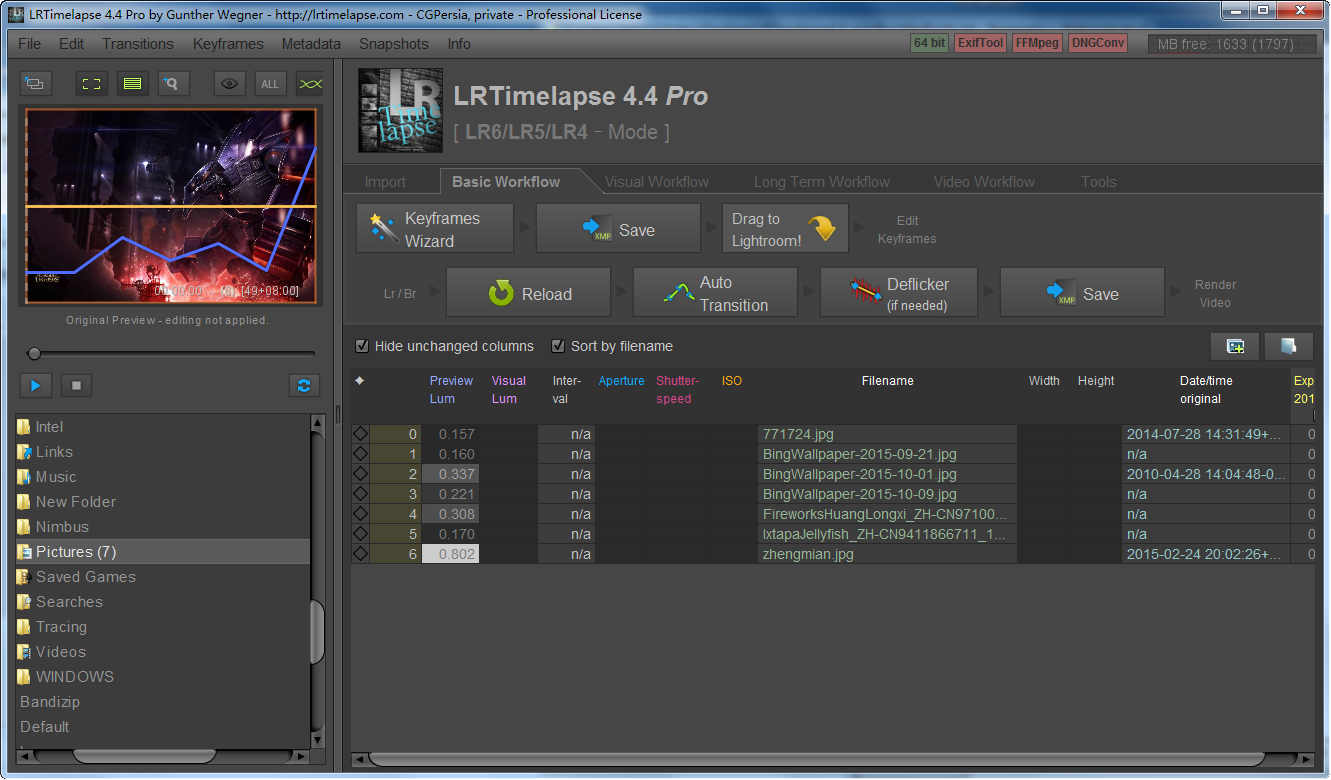Open the Edit menu
The height and width of the screenshot is (780, 1331).
[71, 44]
